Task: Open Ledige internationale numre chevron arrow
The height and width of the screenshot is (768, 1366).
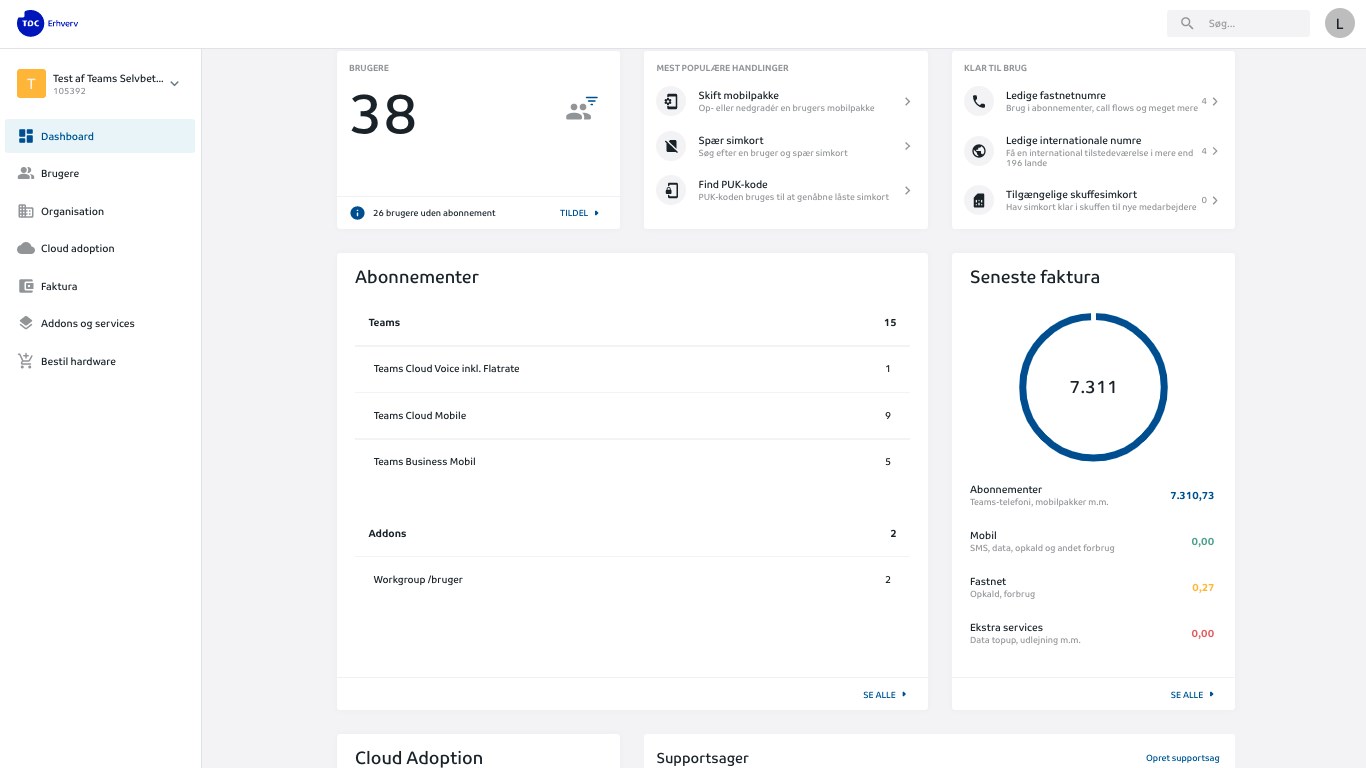Action: (x=1215, y=151)
